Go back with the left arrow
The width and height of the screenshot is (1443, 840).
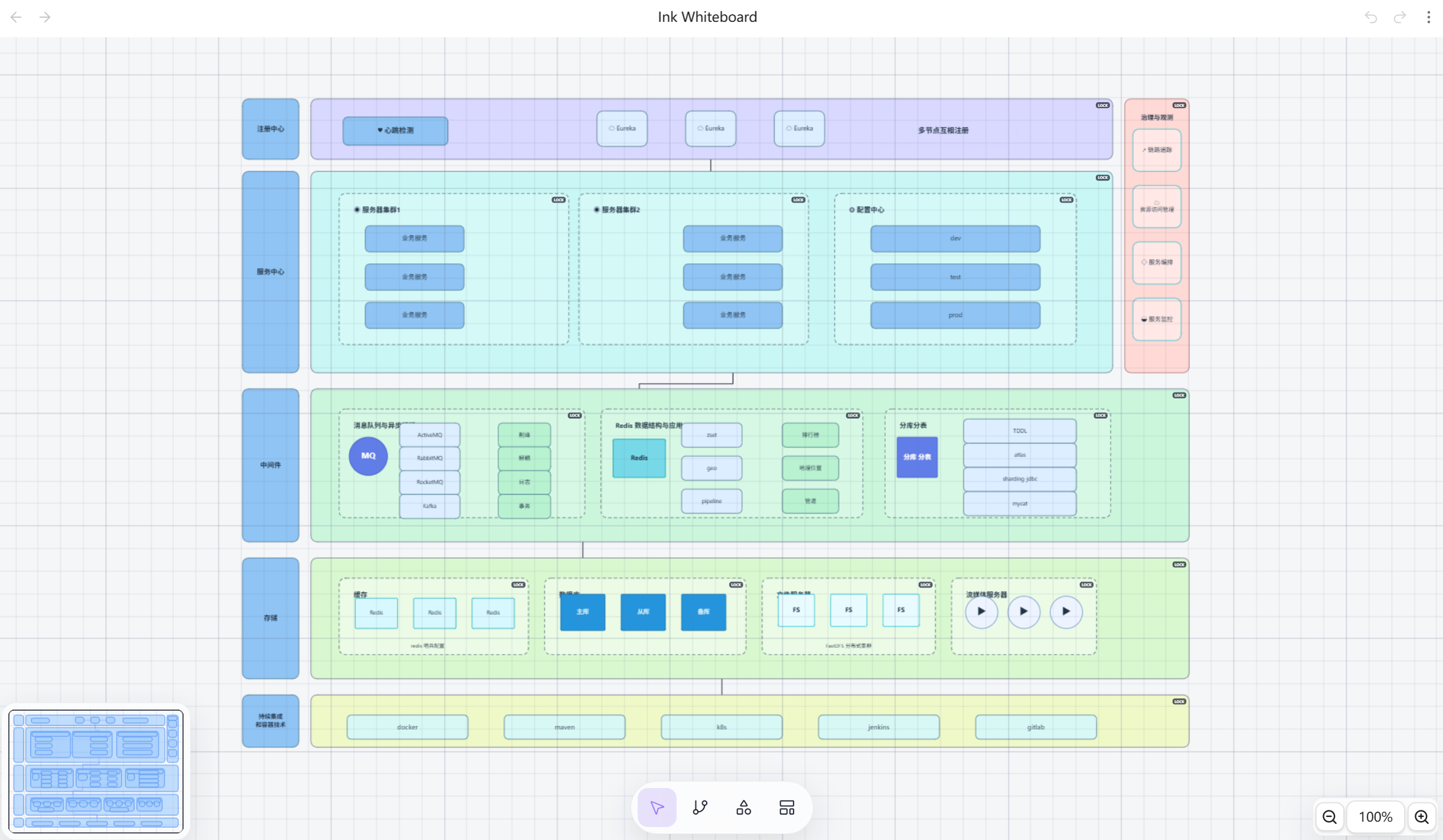click(x=16, y=17)
